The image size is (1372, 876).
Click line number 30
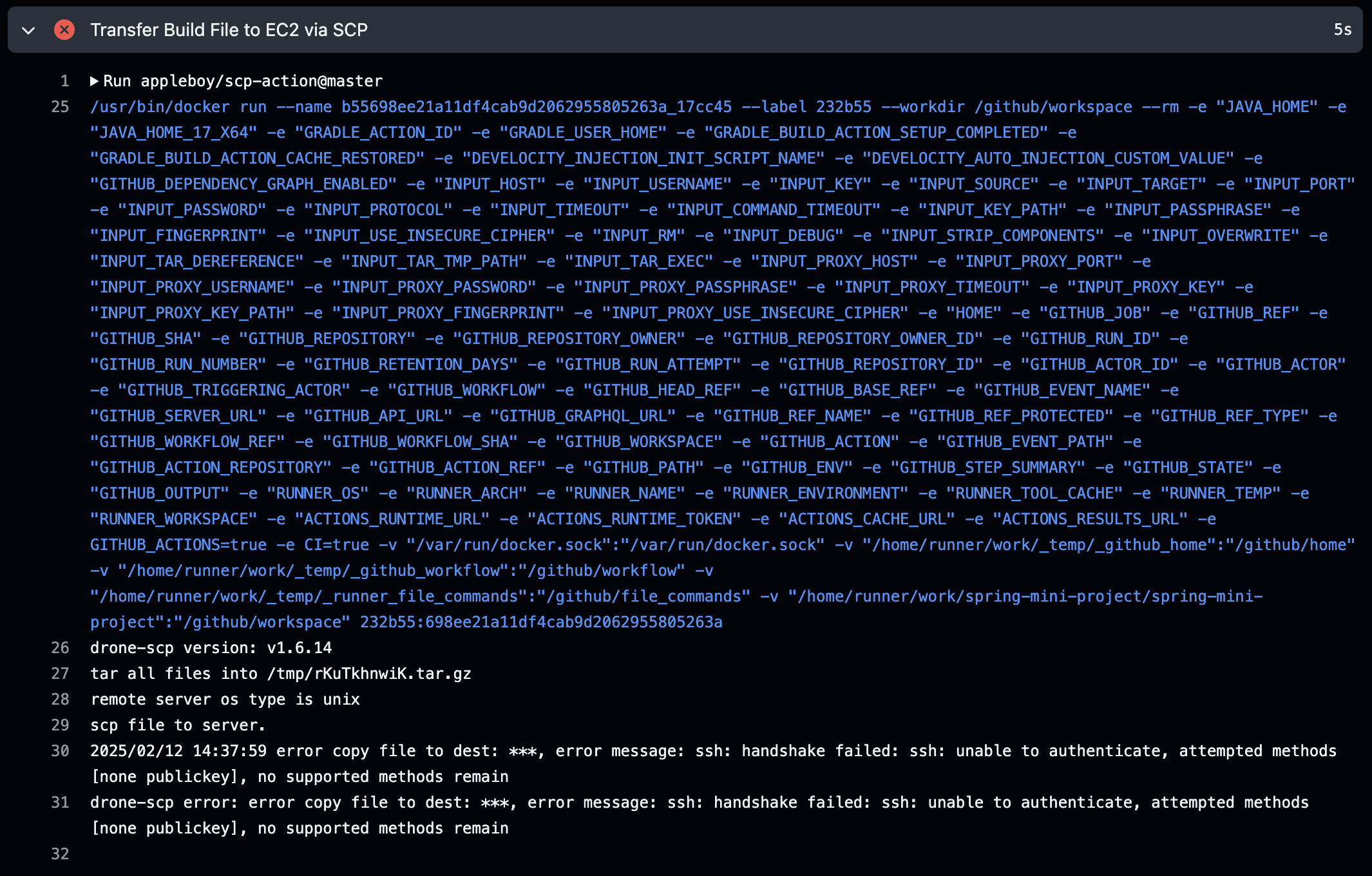[x=61, y=750]
